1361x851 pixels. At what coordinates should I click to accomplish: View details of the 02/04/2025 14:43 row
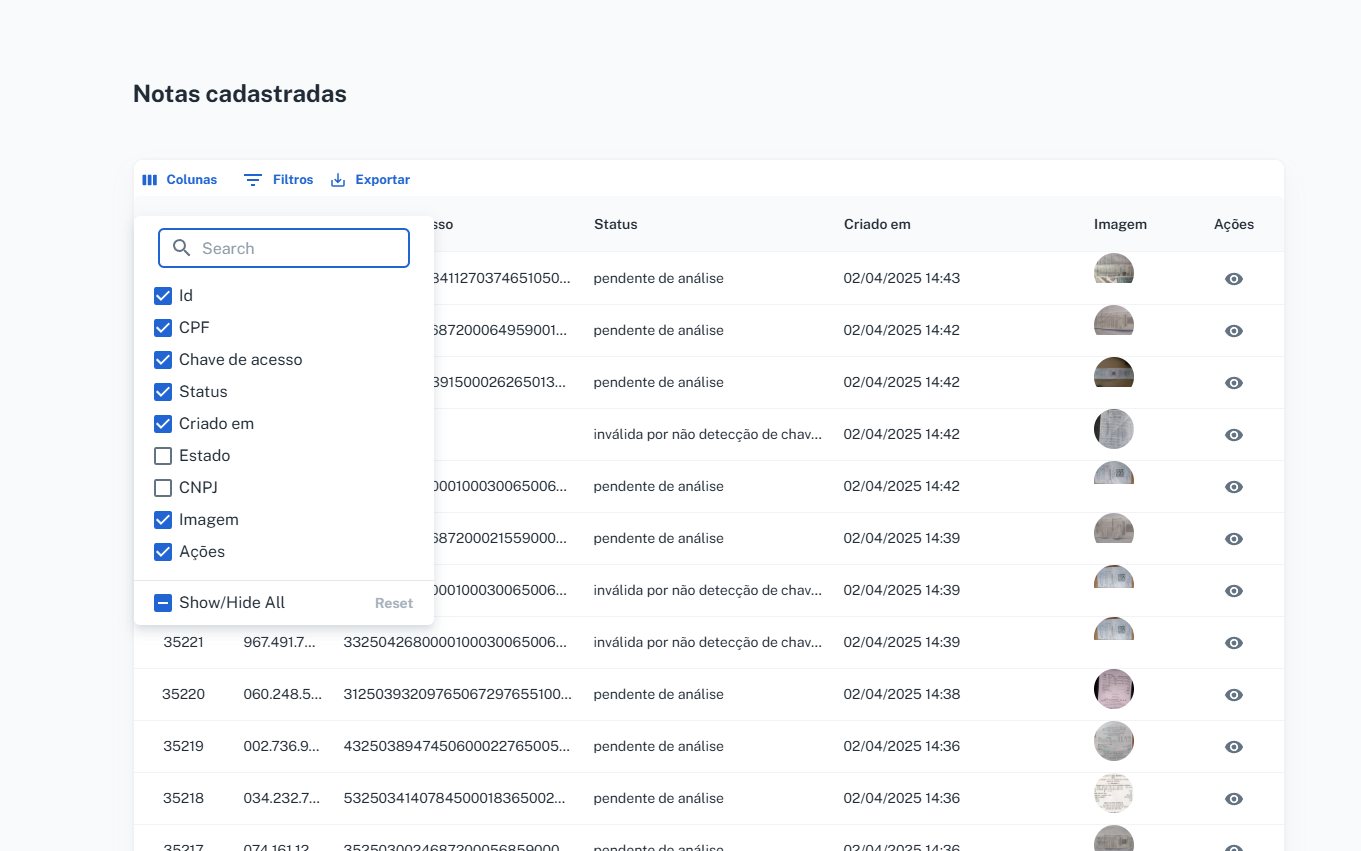(1233, 279)
